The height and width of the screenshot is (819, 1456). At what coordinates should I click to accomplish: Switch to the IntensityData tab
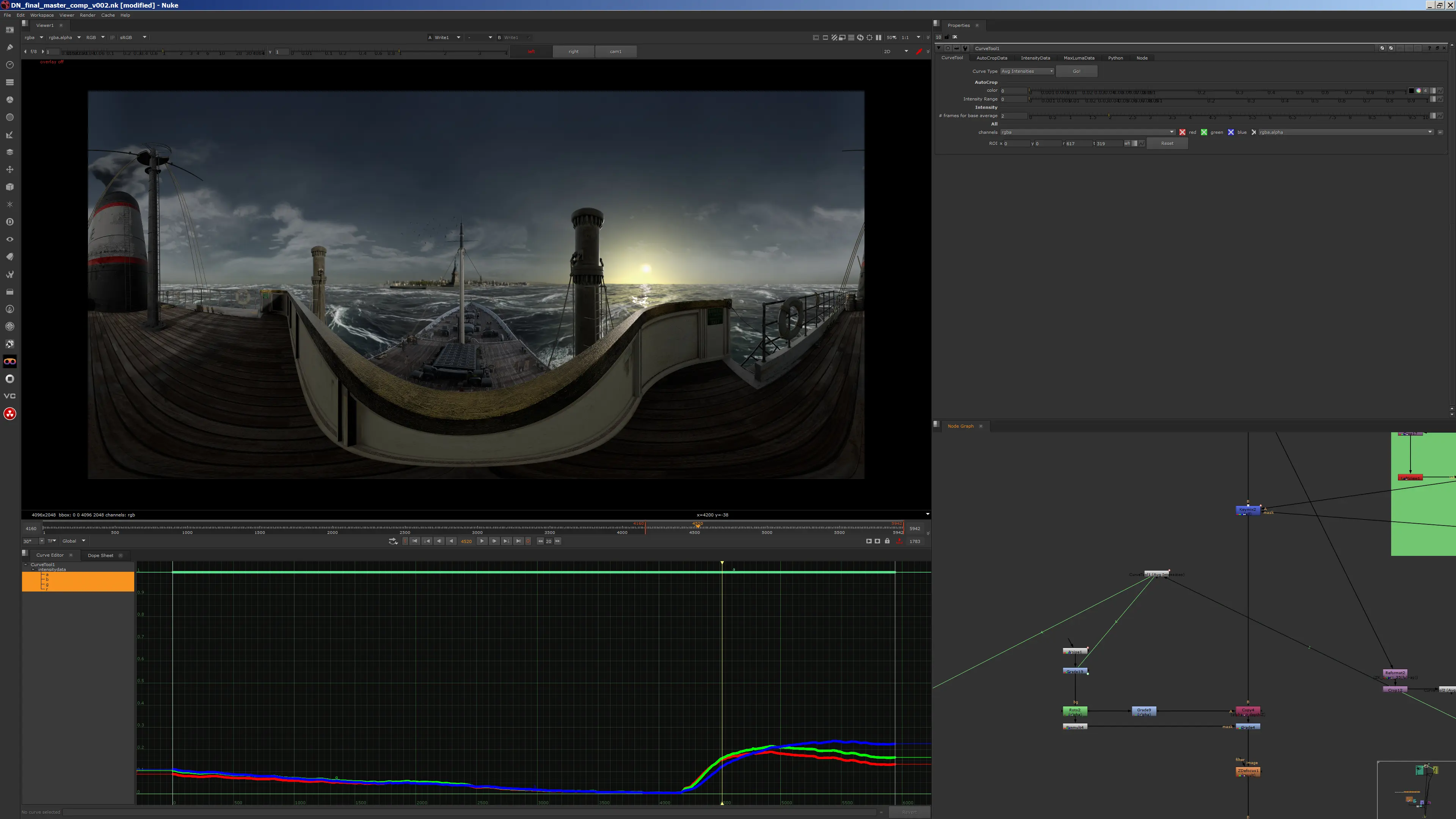(1035, 58)
